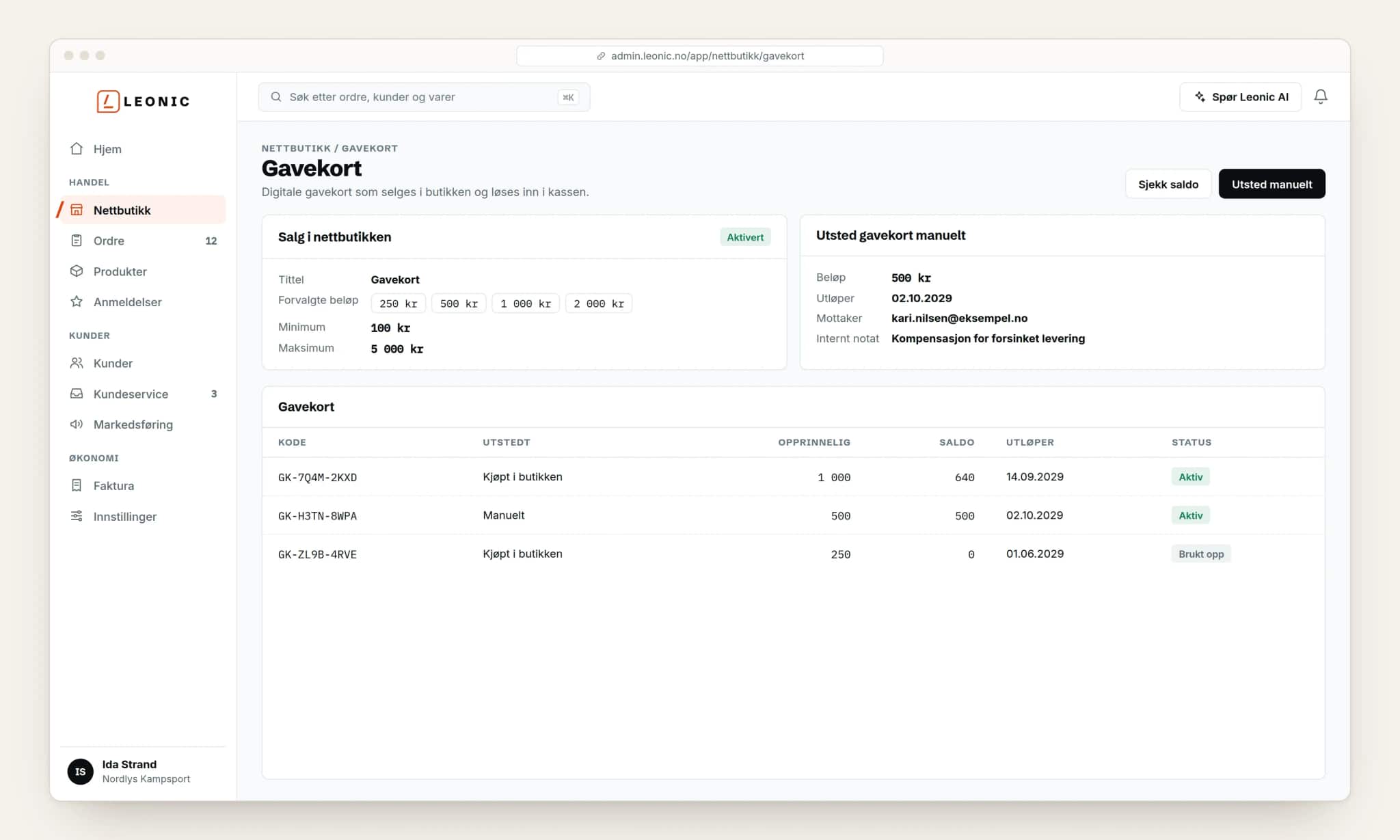Select the 2 000 kr preset amount
Screen dimensions: 1400x840
click(599, 303)
